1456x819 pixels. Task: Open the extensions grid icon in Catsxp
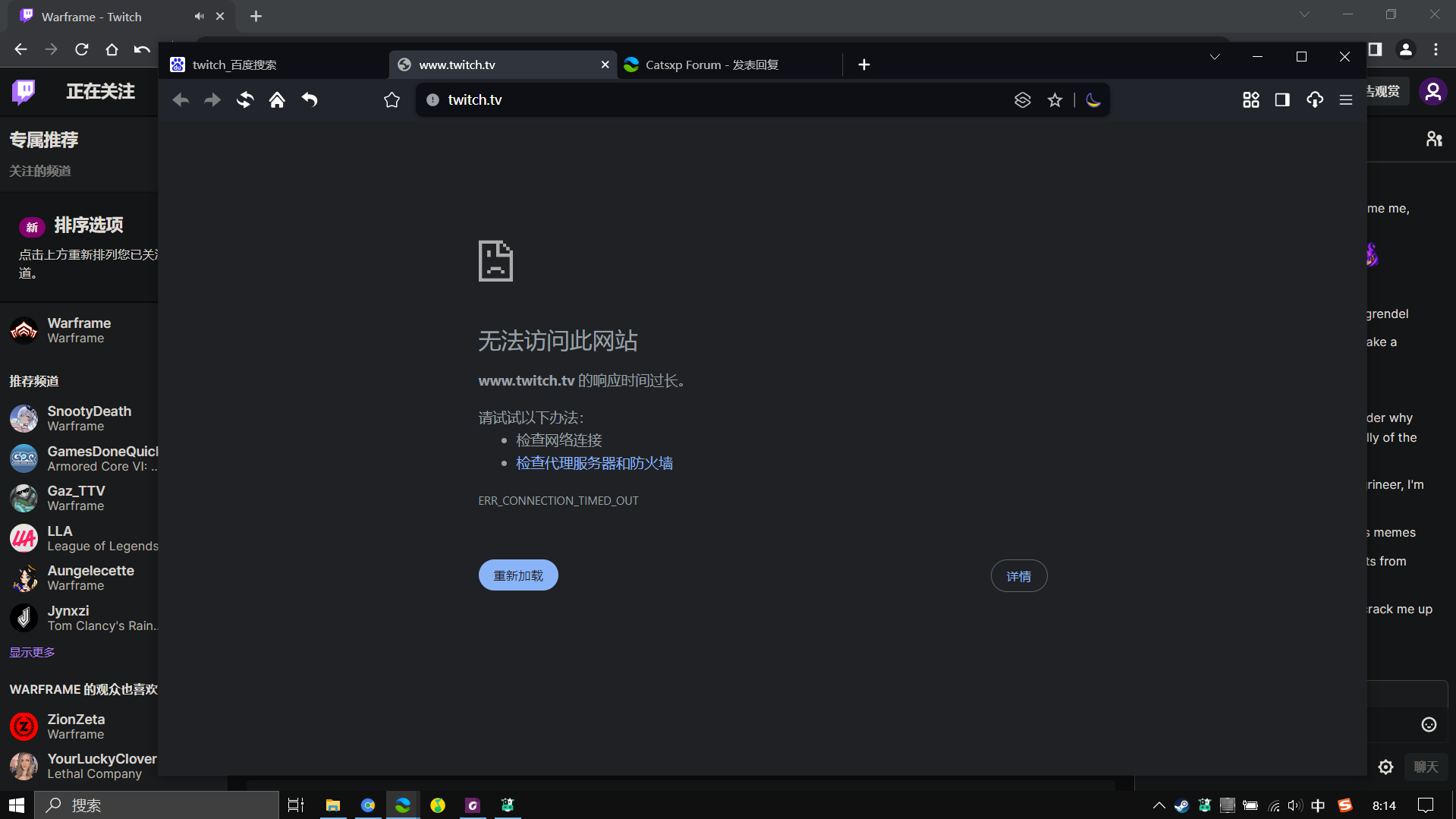(x=1251, y=100)
